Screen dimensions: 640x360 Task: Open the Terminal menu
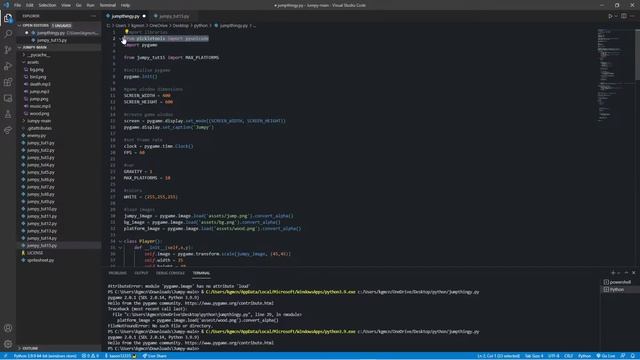pyautogui.click(x=108, y=5)
